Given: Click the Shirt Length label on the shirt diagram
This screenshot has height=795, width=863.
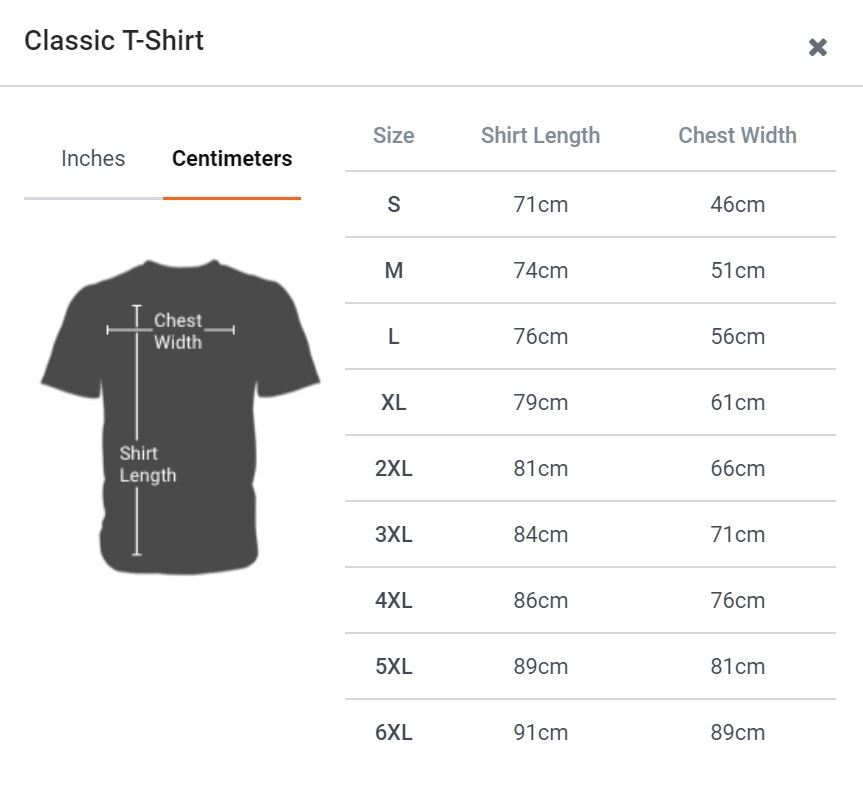Looking at the screenshot, I should tap(147, 464).
